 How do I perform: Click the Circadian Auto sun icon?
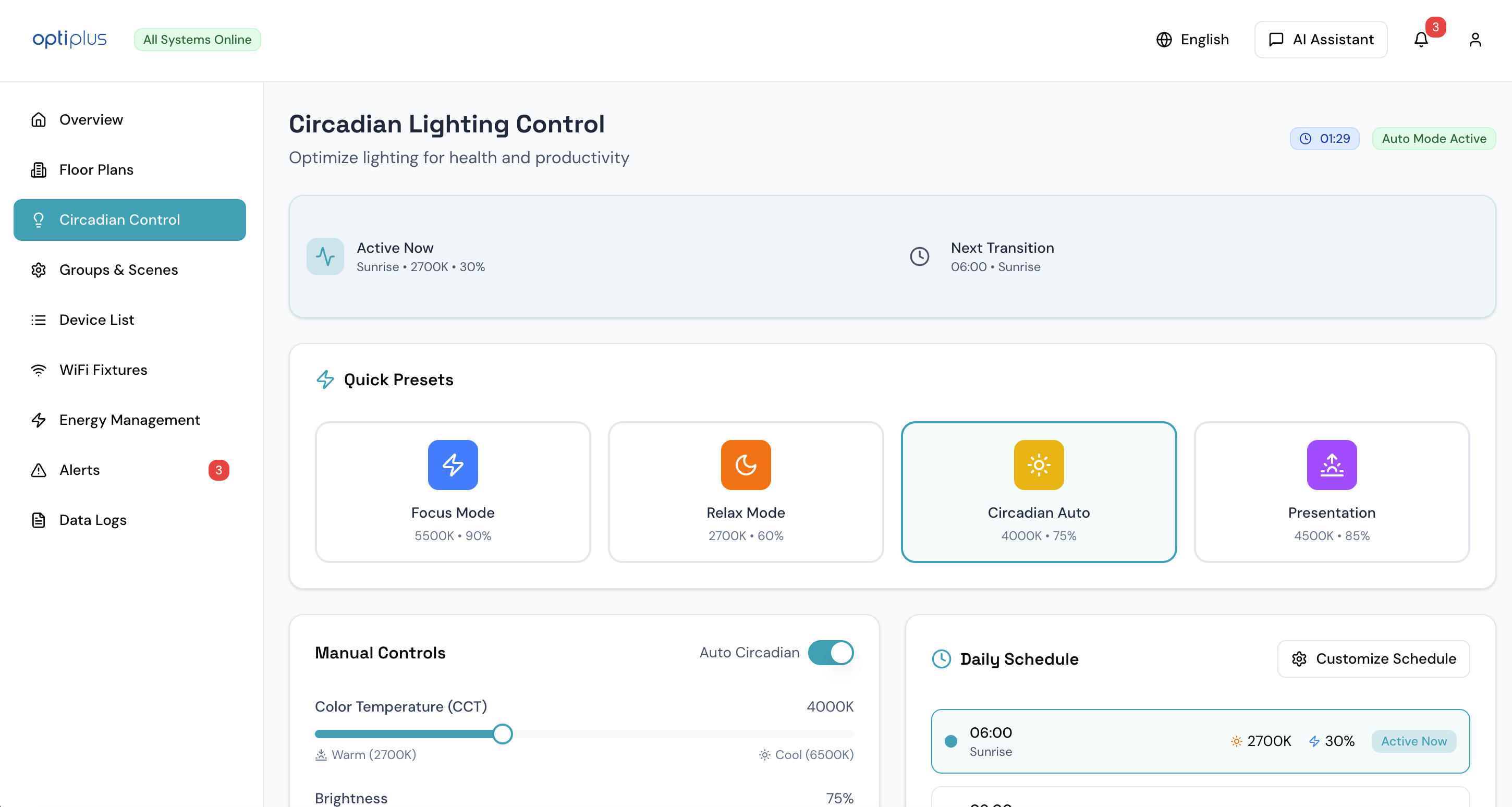click(x=1038, y=464)
